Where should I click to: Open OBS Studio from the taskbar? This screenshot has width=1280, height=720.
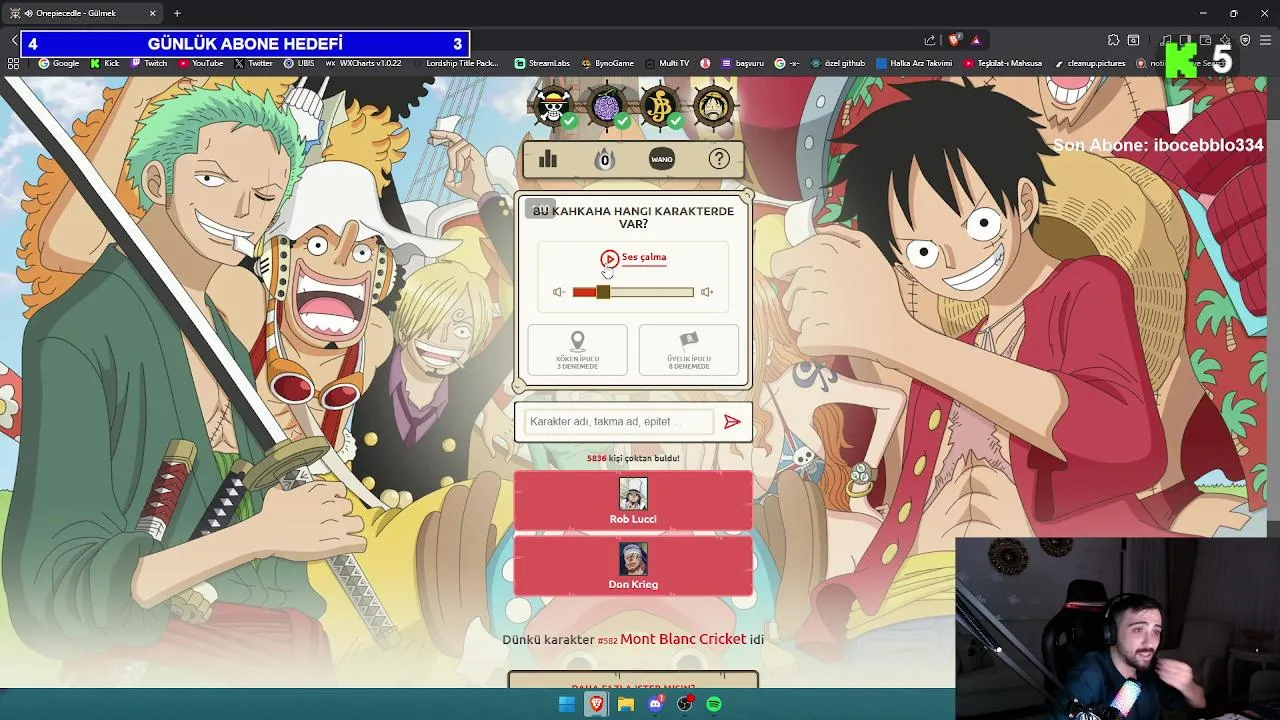pyautogui.click(x=685, y=704)
